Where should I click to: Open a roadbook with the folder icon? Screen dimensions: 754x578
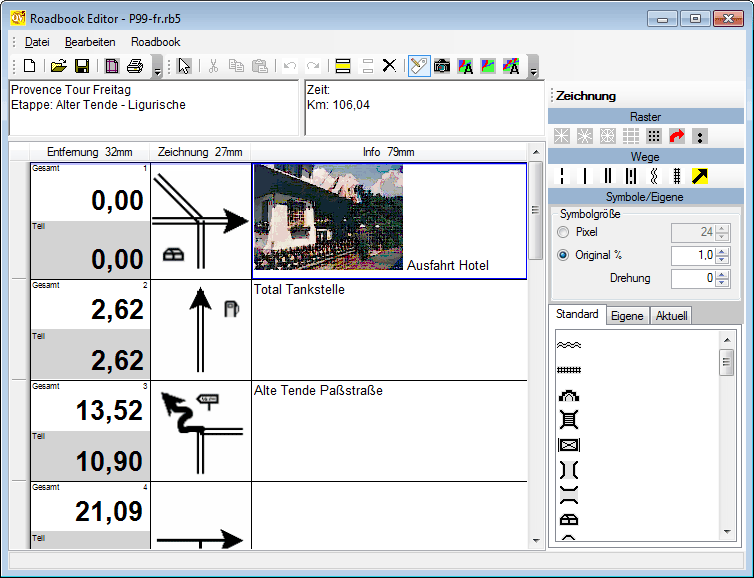point(59,66)
